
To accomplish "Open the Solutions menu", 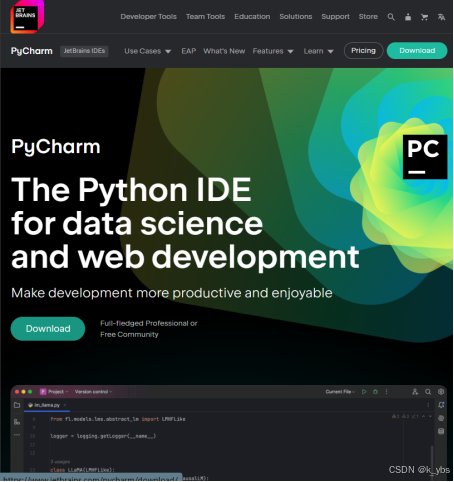I will point(296,17).
